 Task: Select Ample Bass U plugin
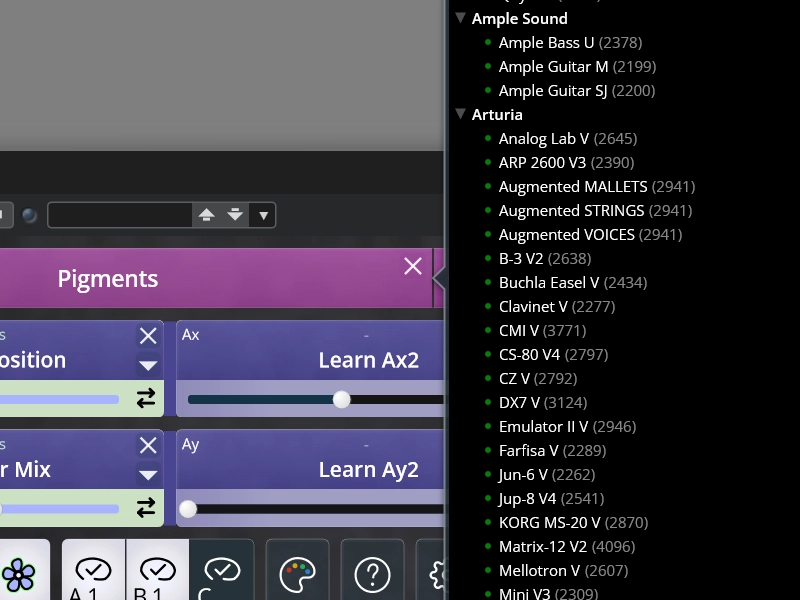coord(570,43)
